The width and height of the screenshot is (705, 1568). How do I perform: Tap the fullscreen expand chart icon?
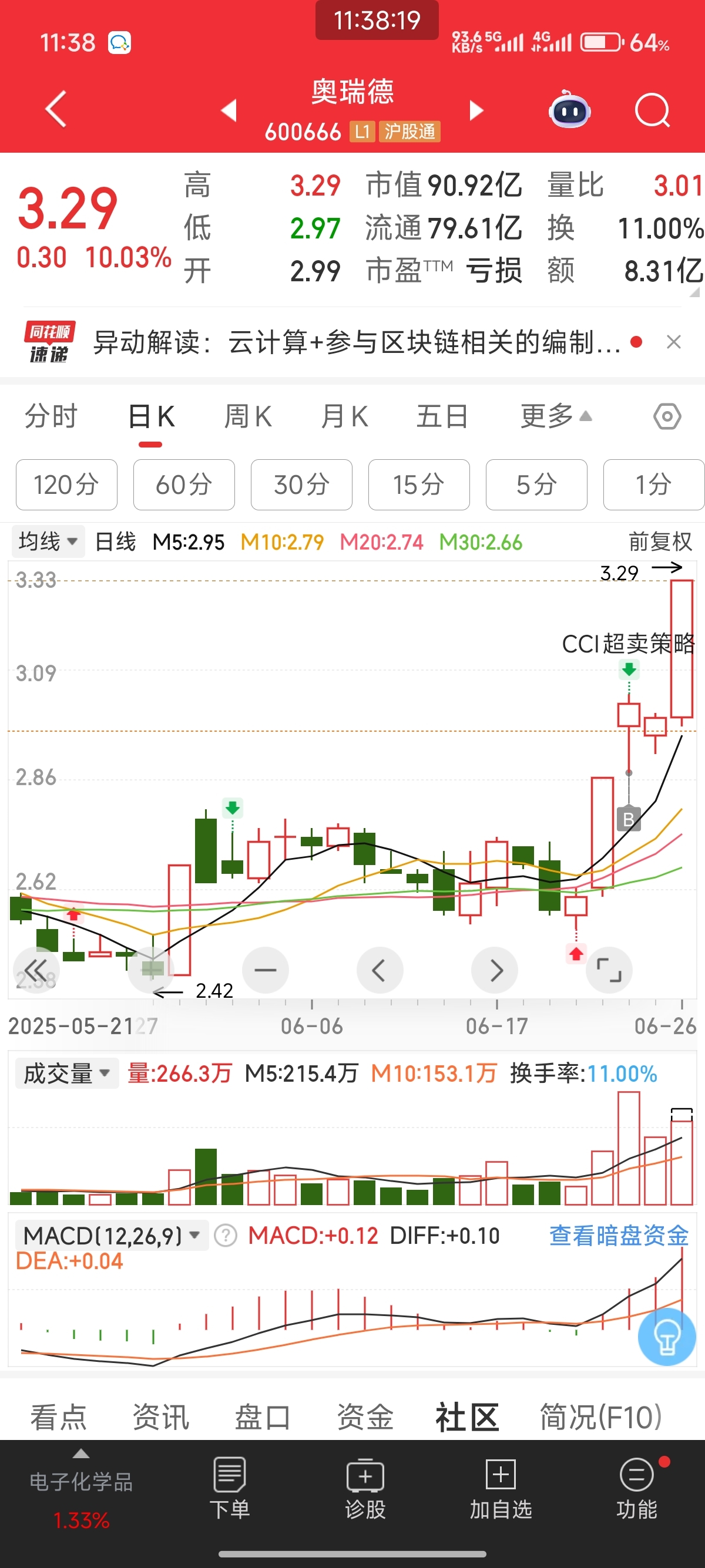(609, 970)
